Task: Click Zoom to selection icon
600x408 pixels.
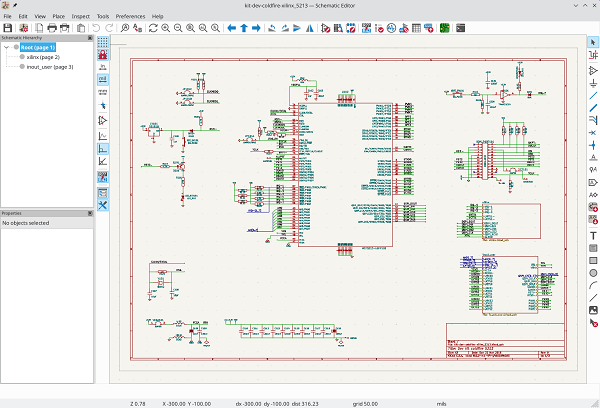Action: 216,28
